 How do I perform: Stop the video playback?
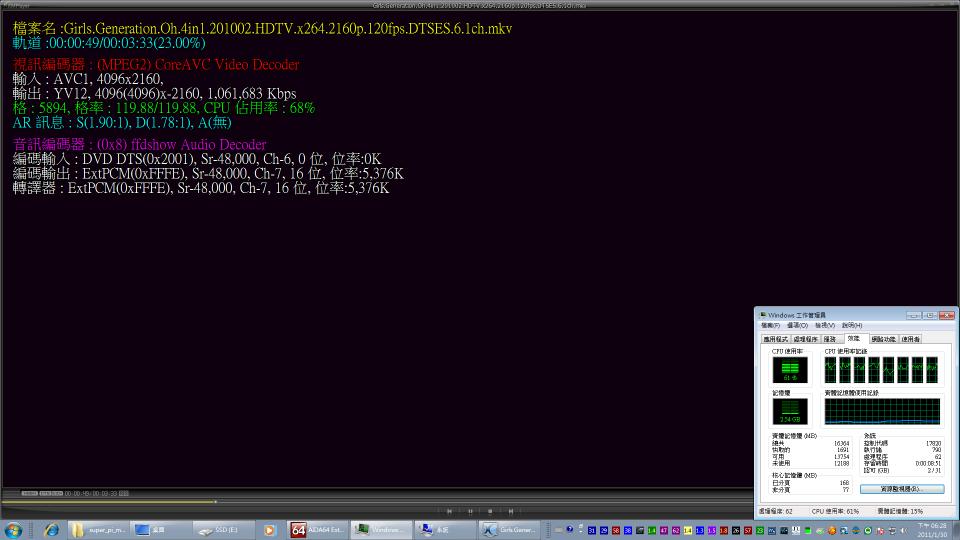490,511
